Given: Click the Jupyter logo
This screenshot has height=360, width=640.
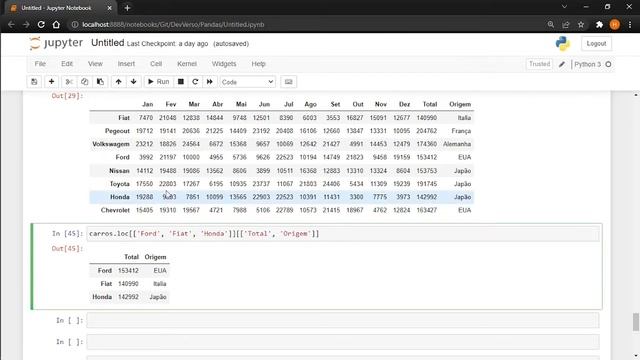Looking at the screenshot, I should coord(56,43).
